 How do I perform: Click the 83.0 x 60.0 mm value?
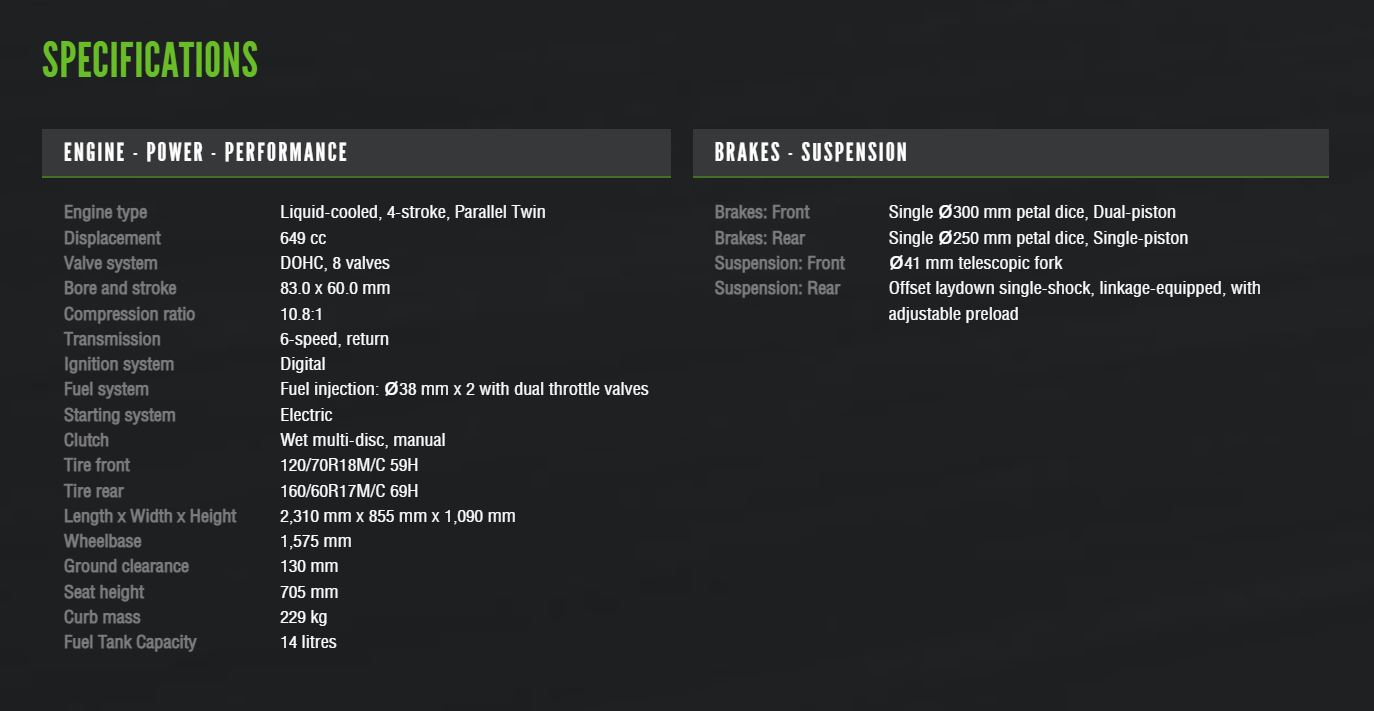pos(335,288)
